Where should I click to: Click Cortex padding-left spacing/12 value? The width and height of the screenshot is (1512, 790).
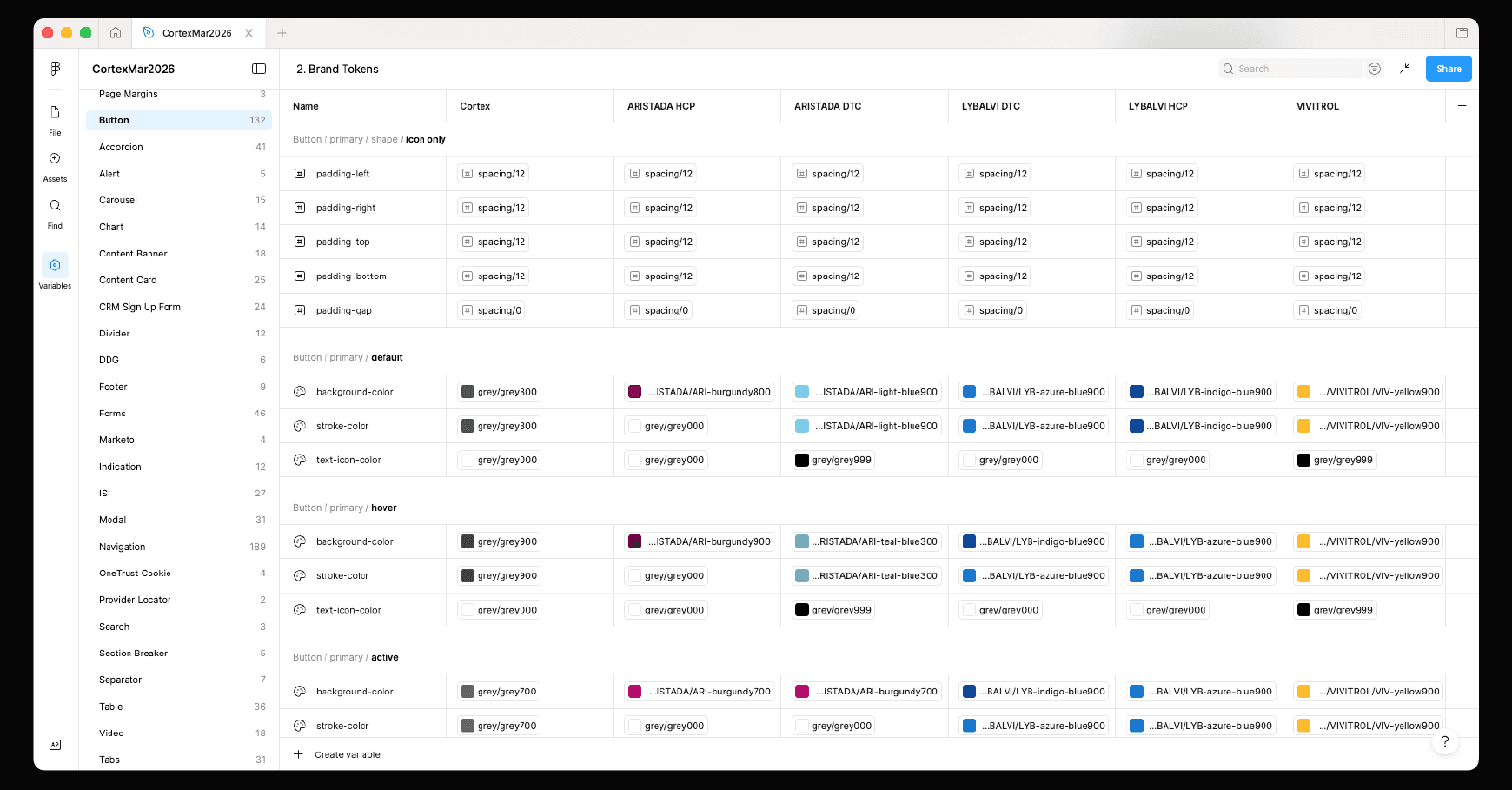pyautogui.click(x=493, y=174)
